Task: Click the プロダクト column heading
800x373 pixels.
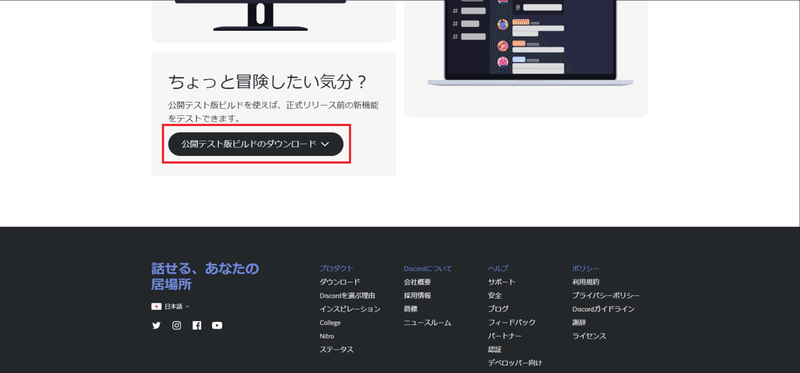Action: coord(336,268)
